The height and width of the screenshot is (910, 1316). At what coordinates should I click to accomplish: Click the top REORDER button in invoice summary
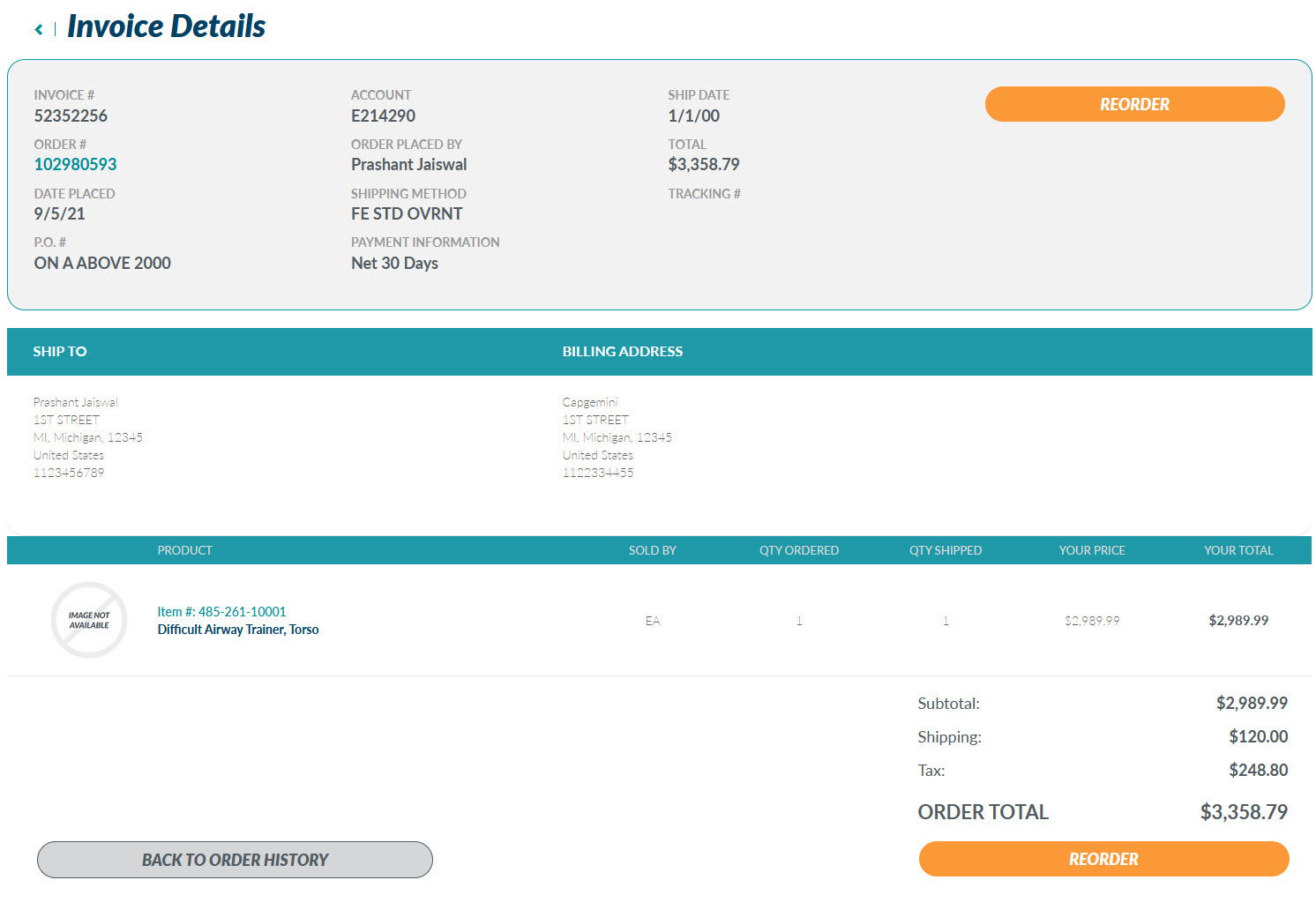(x=1134, y=104)
